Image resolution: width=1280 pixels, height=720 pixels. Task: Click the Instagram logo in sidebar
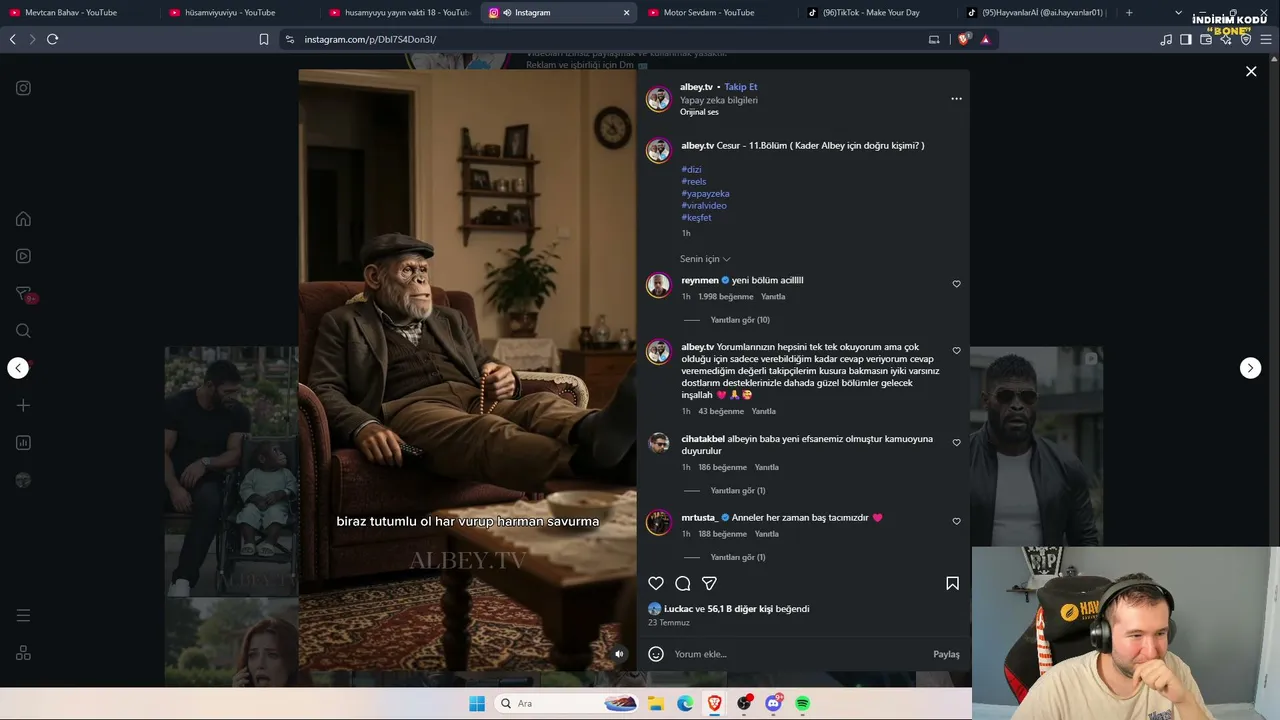[x=23, y=88]
